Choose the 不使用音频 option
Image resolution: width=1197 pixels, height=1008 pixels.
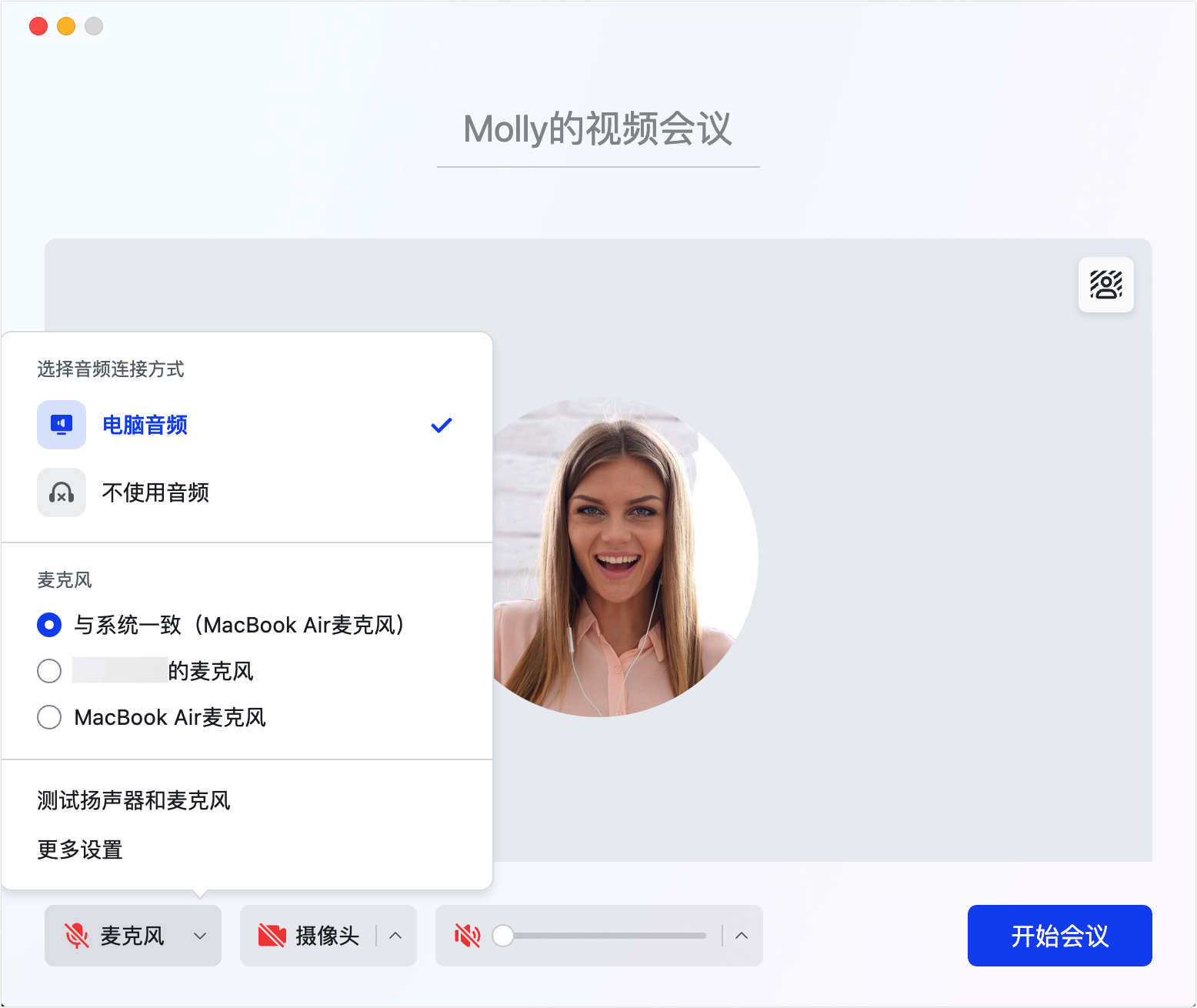point(155,492)
